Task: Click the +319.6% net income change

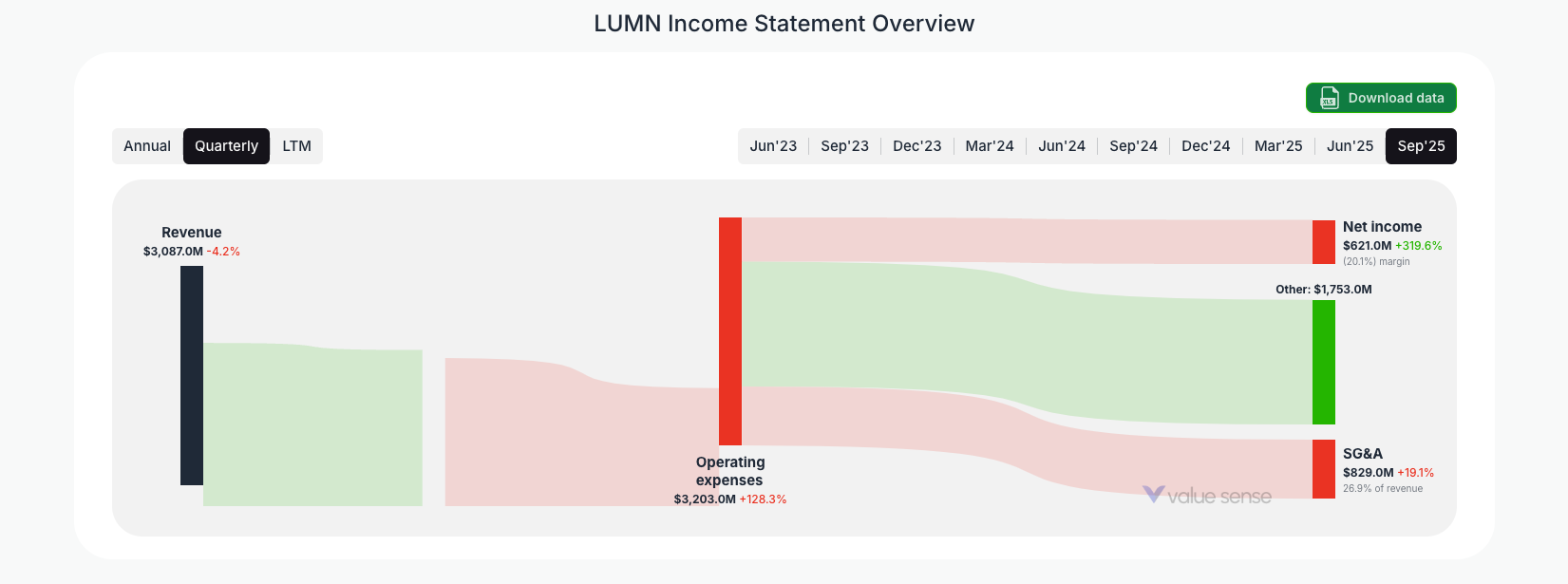Action: pyautogui.click(x=1419, y=246)
